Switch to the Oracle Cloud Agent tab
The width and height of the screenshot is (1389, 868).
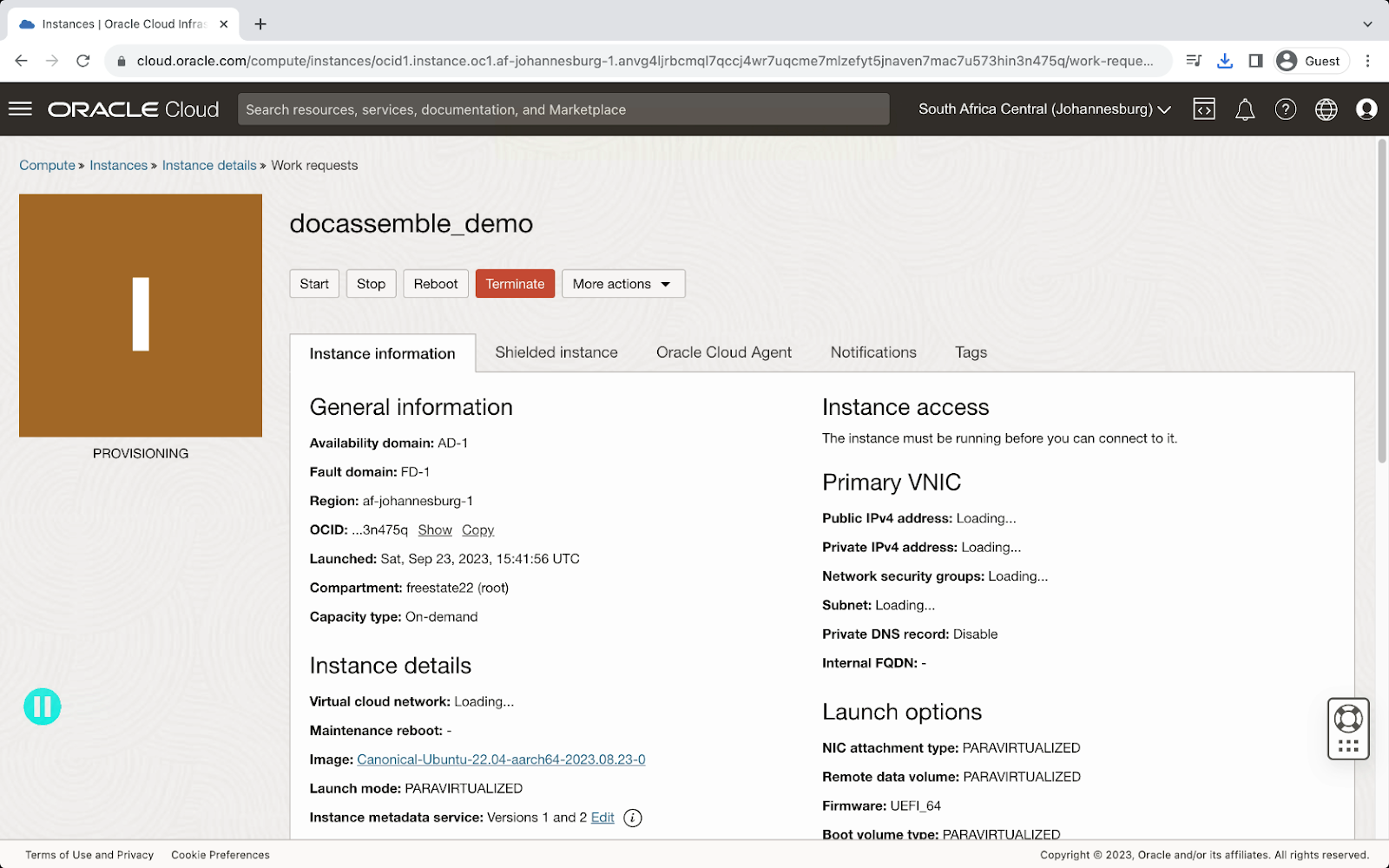coord(724,352)
